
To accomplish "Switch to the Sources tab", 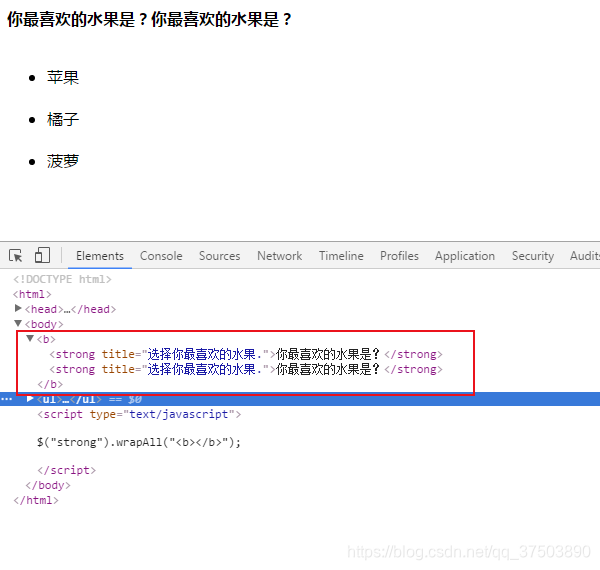I will tap(220, 256).
